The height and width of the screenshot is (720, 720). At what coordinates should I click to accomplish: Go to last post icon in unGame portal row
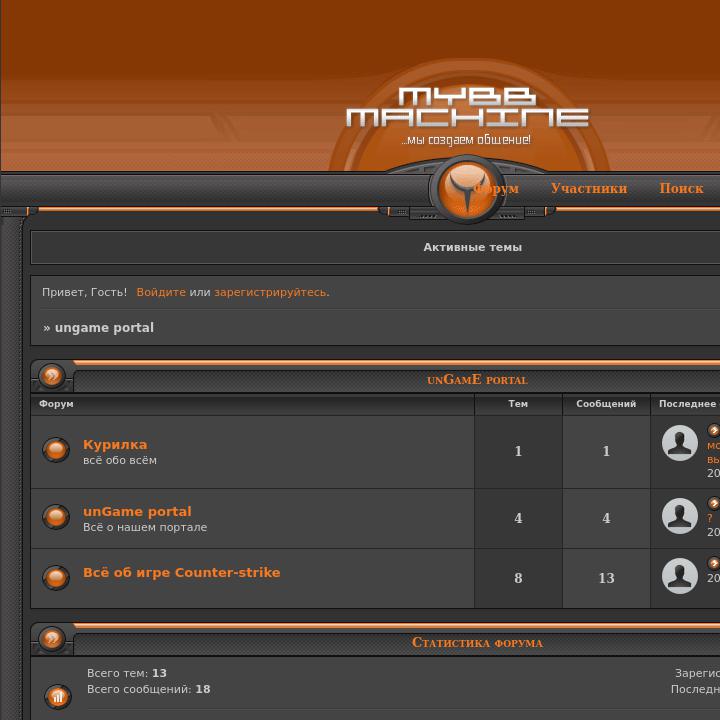pos(714,503)
